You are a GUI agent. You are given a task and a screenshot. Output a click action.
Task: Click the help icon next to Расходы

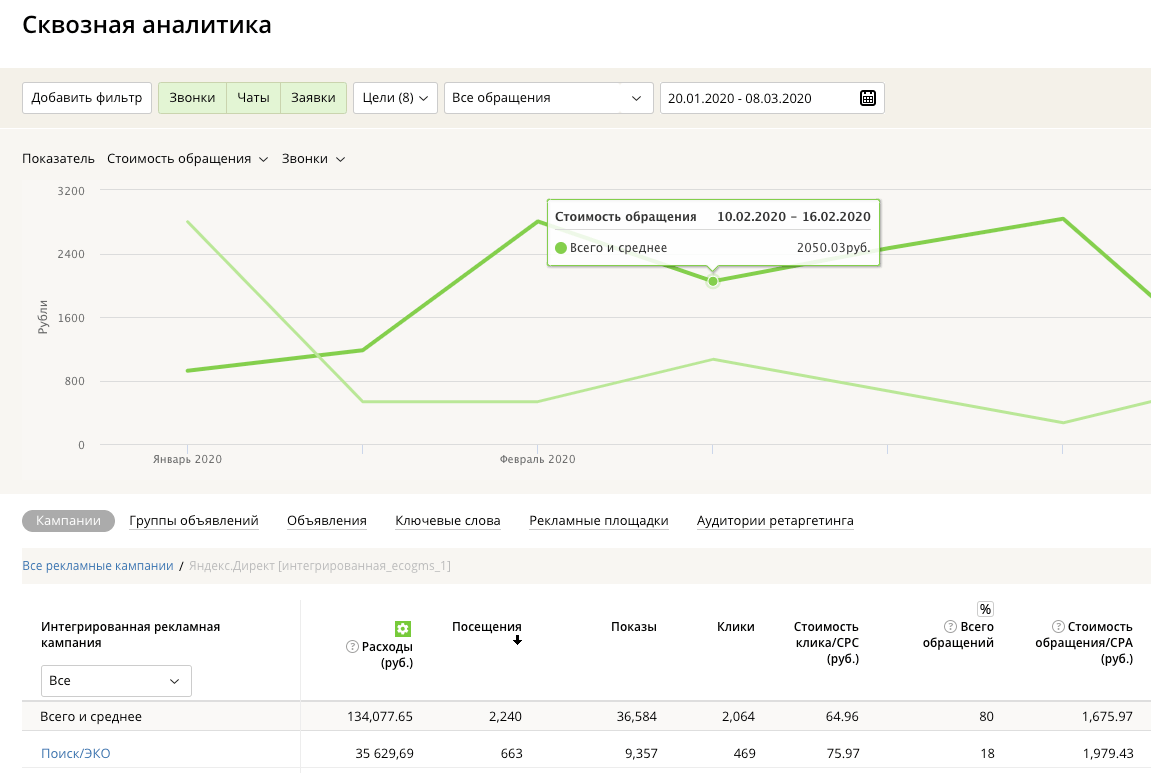tap(352, 647)
